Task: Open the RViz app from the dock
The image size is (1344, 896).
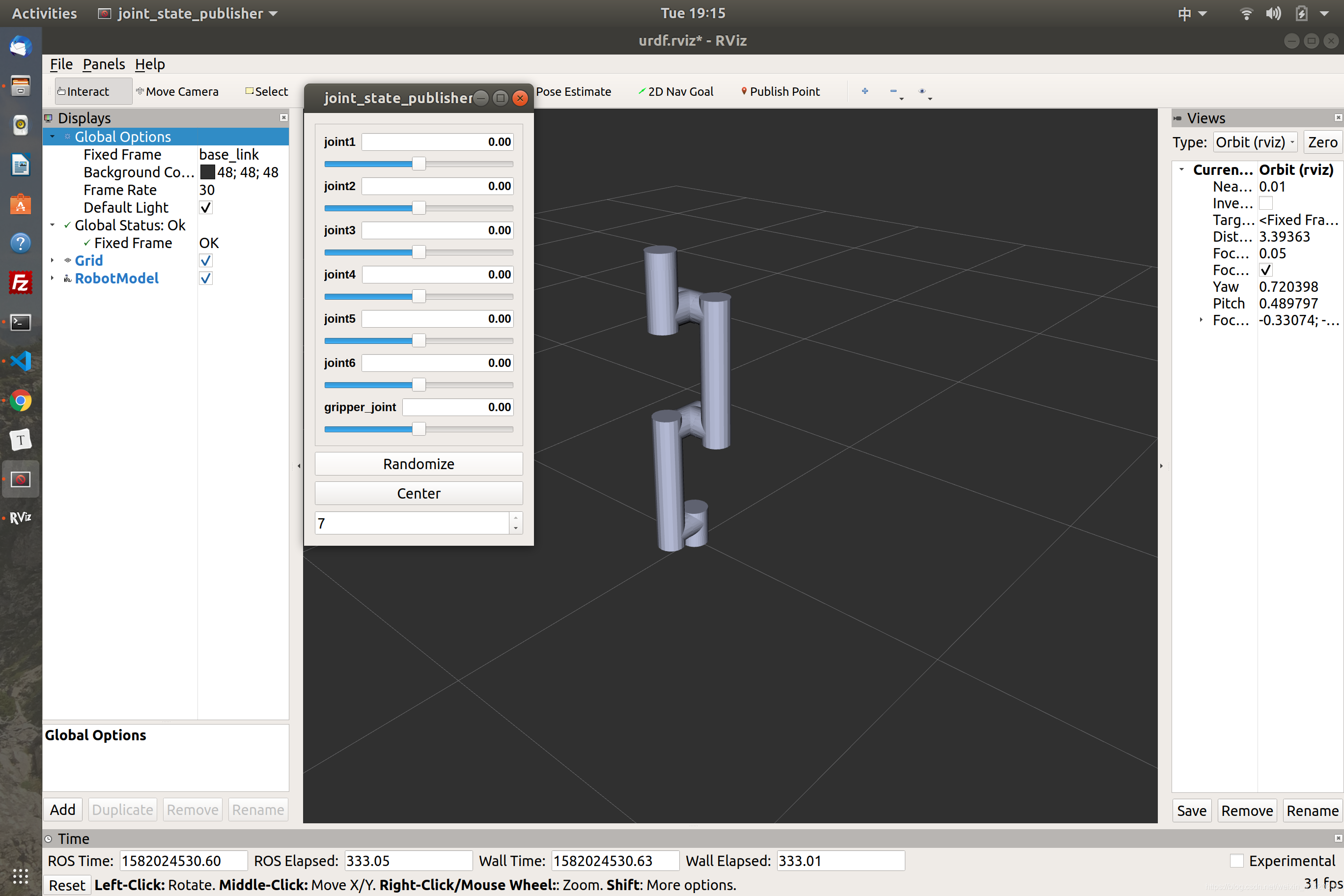Action: pyautogui.click(x=21, y=517)
